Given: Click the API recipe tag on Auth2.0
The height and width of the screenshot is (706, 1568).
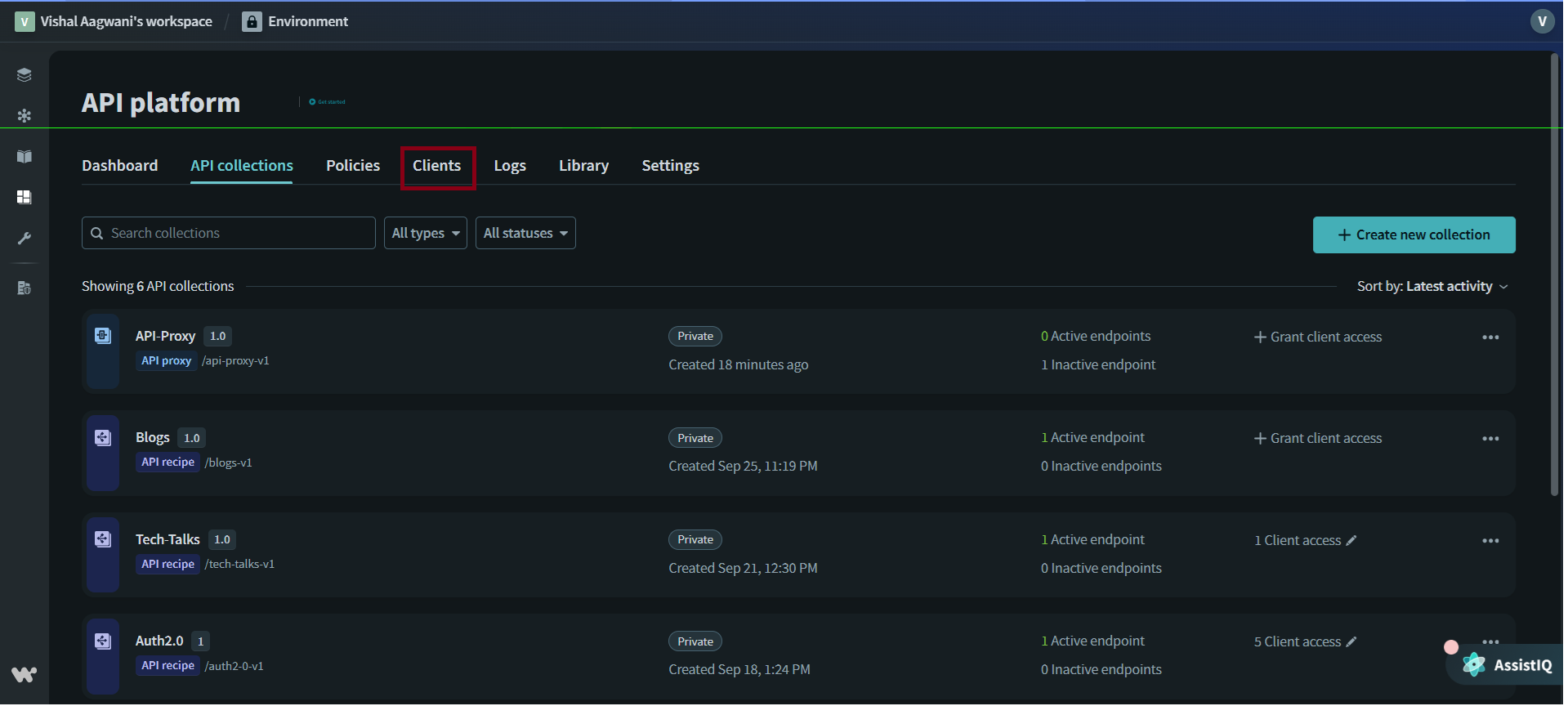Looking at the screenshot, I should [x=168, y=666].
